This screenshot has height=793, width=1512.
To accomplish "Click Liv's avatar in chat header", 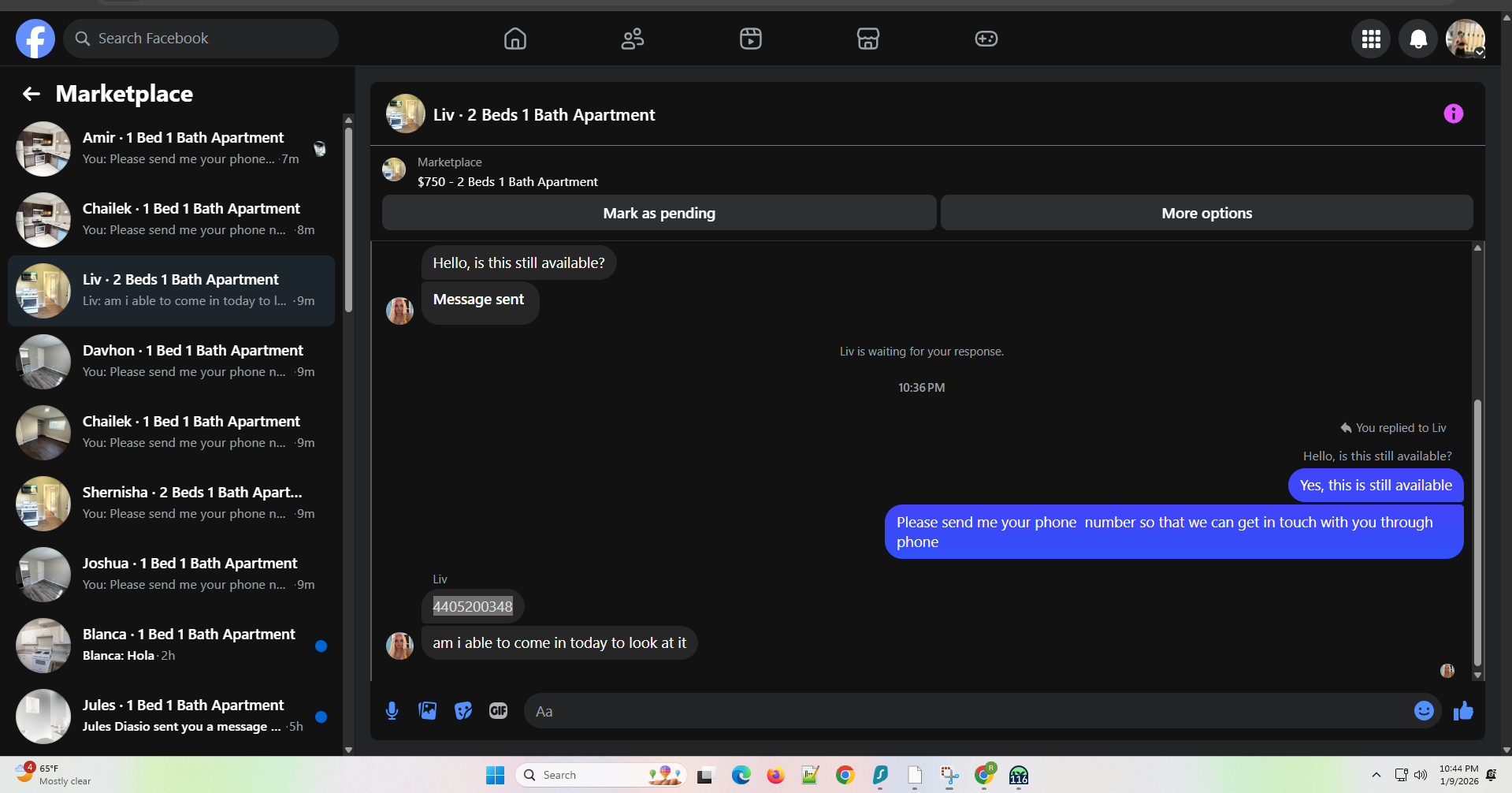I will point(405,114).
